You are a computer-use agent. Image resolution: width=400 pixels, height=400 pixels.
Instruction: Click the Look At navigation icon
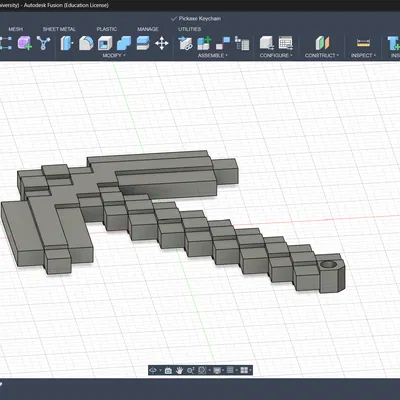(168, 370)
